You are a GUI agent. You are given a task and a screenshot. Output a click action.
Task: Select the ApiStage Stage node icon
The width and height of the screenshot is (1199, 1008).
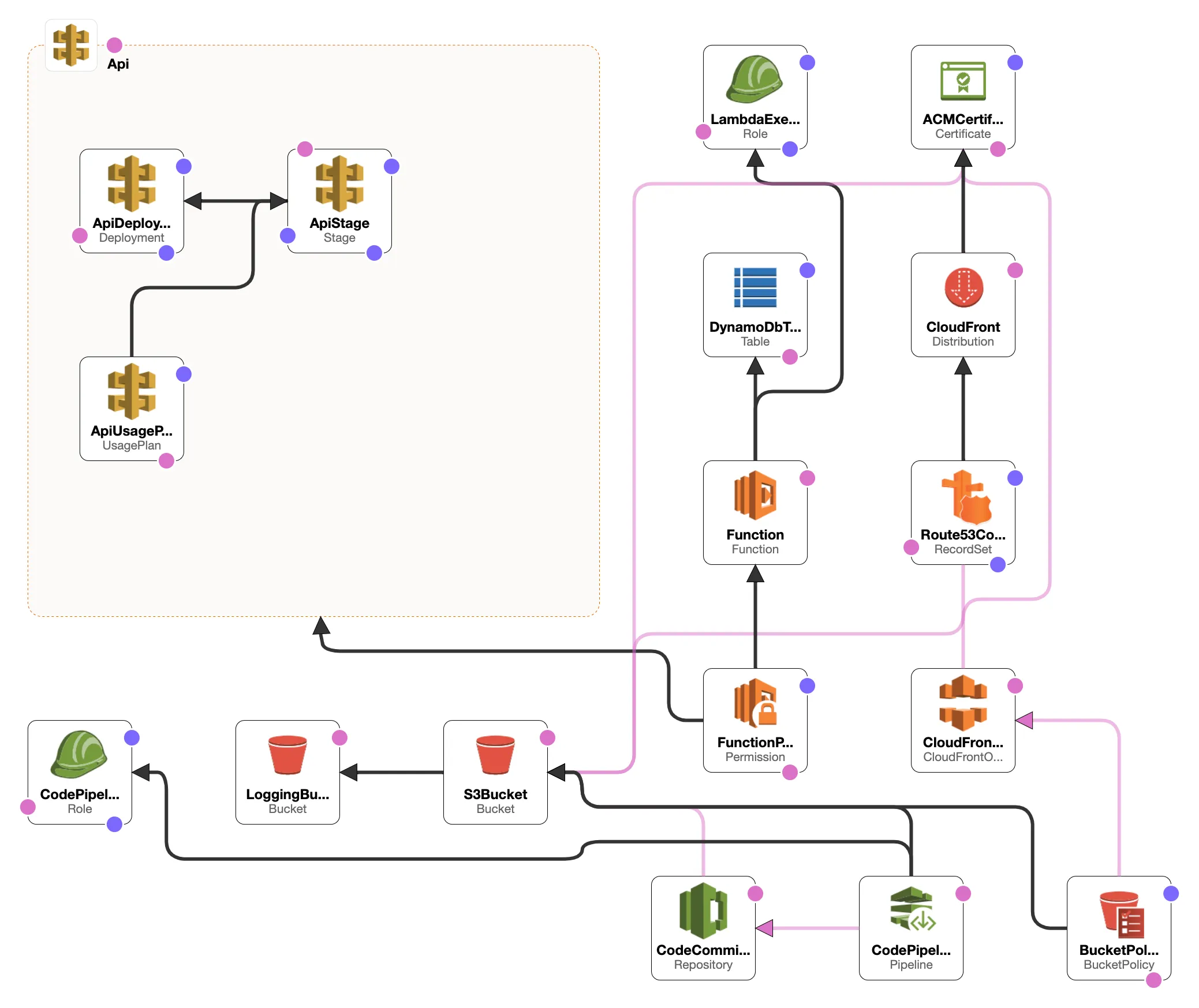tap(339, 183)
